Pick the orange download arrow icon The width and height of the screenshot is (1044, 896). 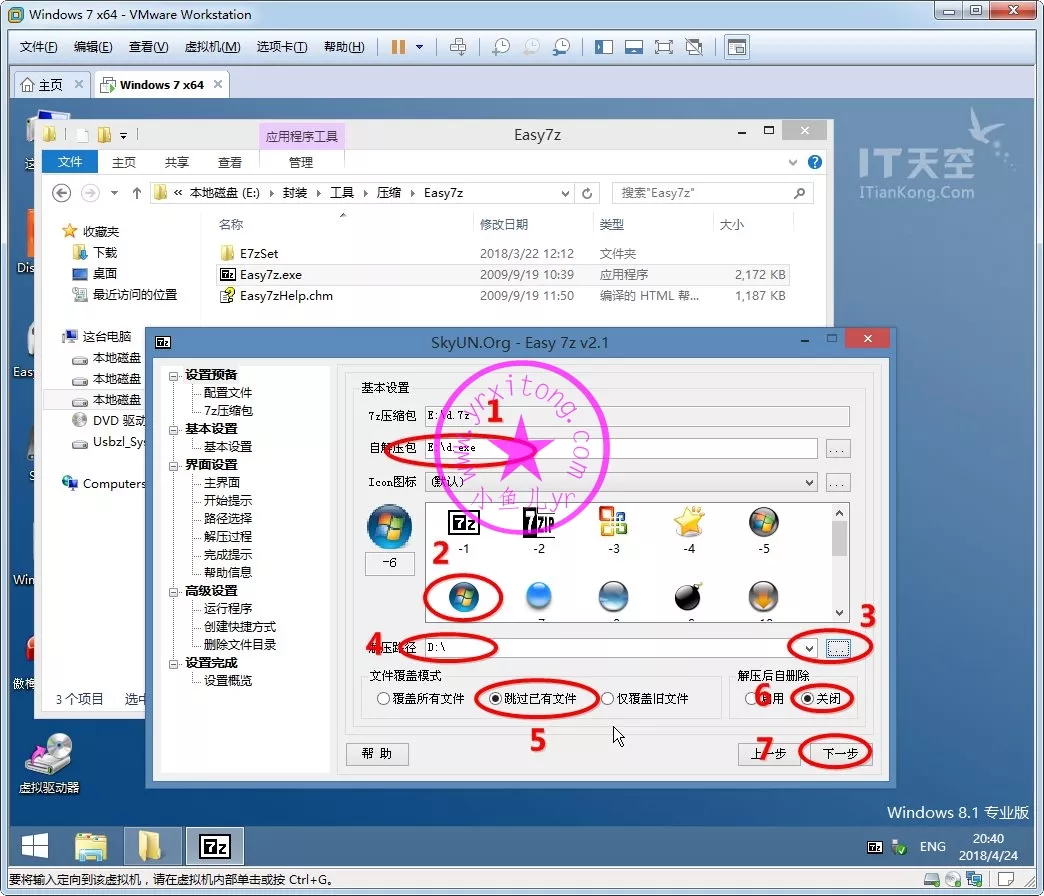[x=763, y=596]
